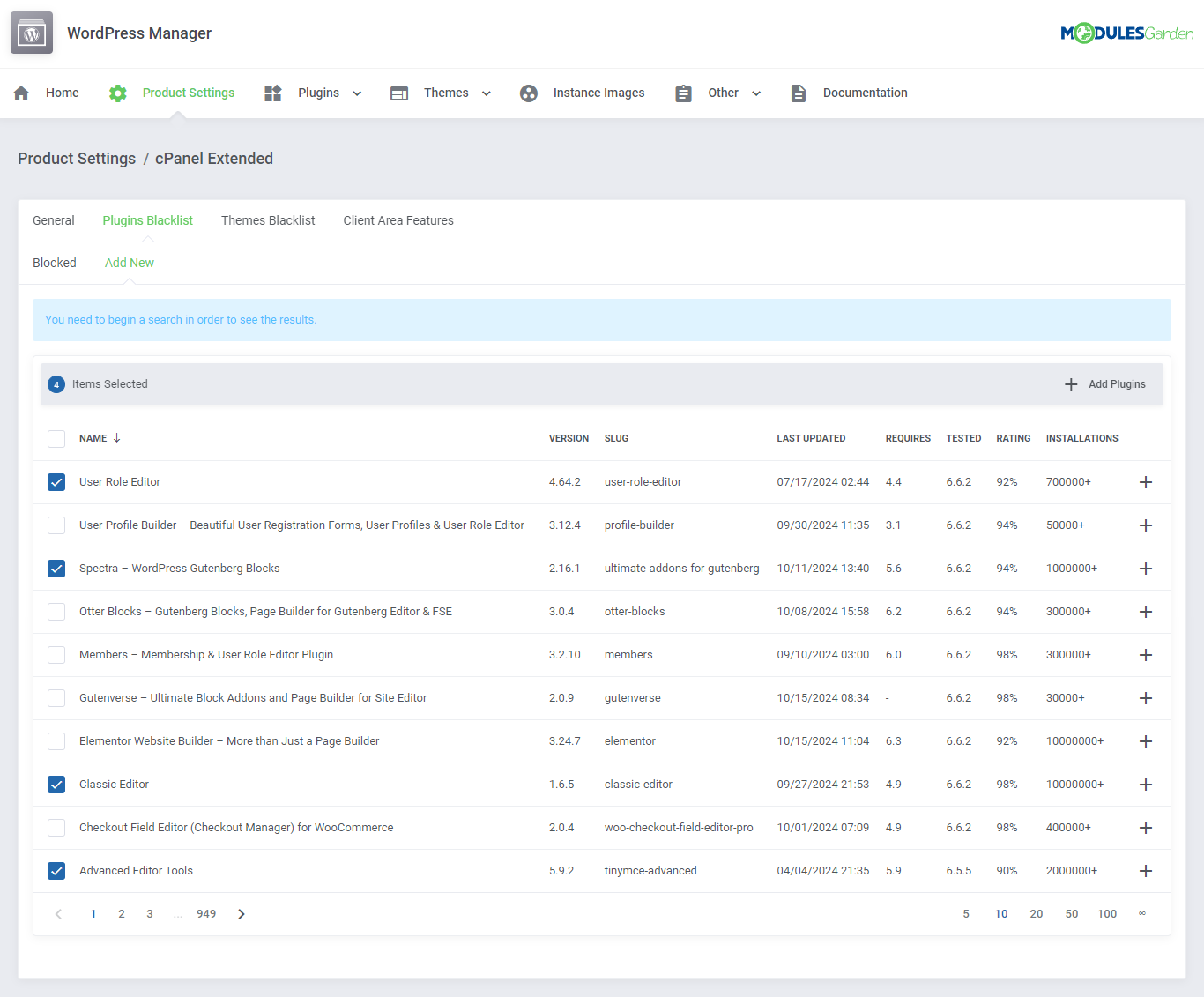This screenshot has height=997, width=1204.
Task: Click the Other clipboard icon
Action: 683,93
